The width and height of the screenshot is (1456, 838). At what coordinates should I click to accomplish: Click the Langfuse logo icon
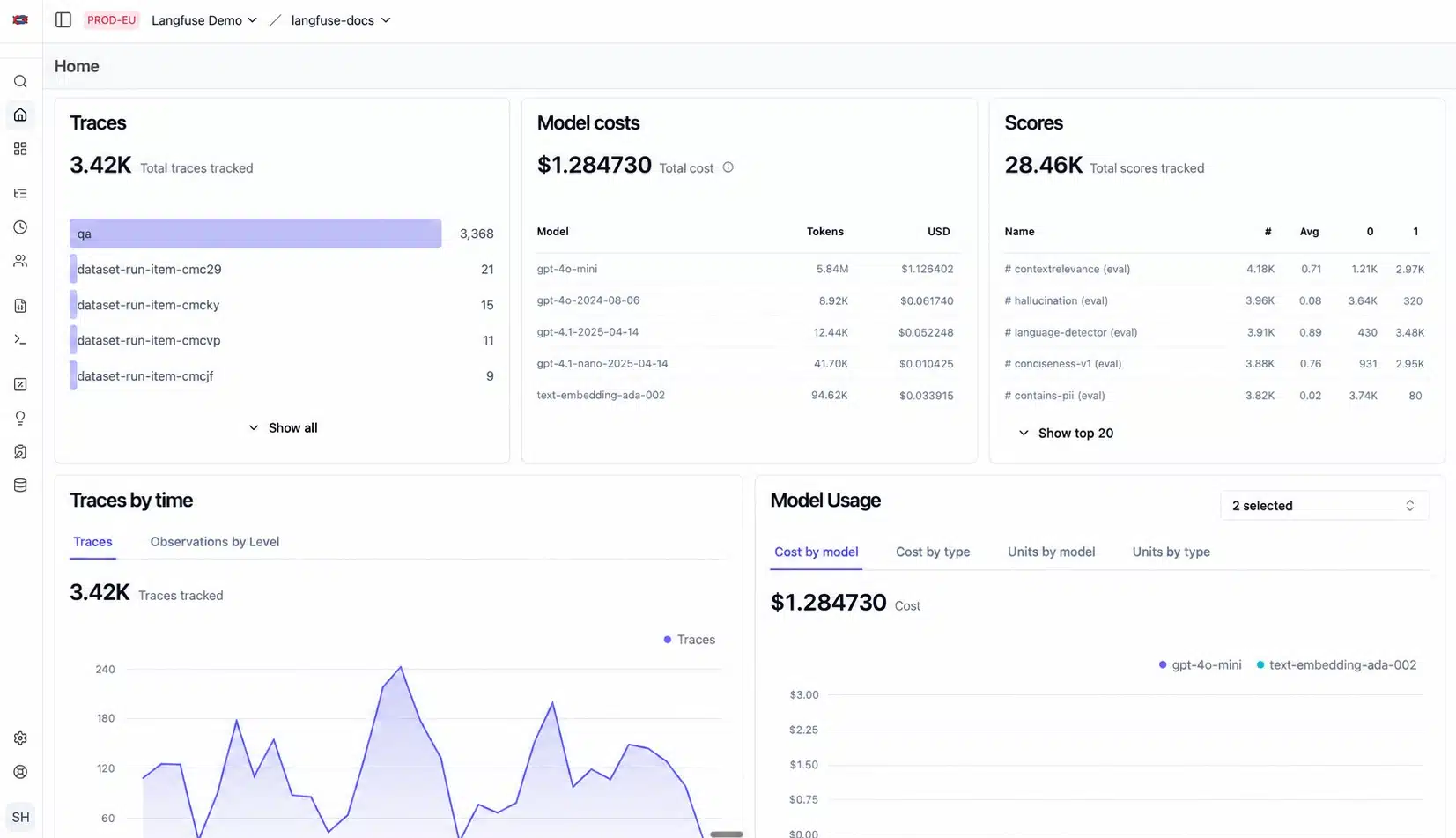[x=20, y=19]
